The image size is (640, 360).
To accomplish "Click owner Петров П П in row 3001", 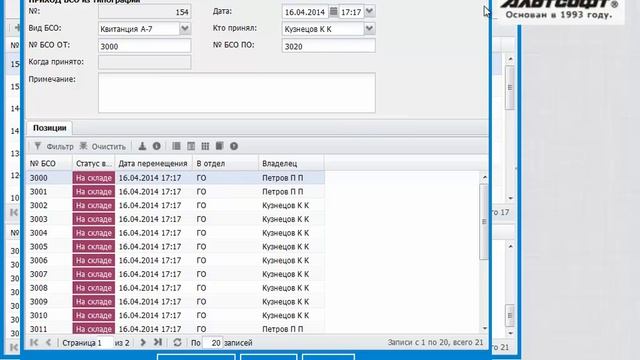I will (x=282, y=192).
